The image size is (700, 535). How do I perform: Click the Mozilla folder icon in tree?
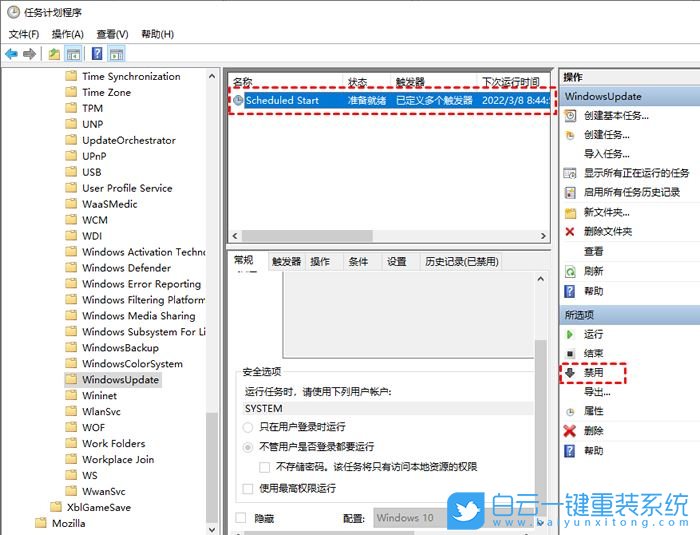click(41, 523)
